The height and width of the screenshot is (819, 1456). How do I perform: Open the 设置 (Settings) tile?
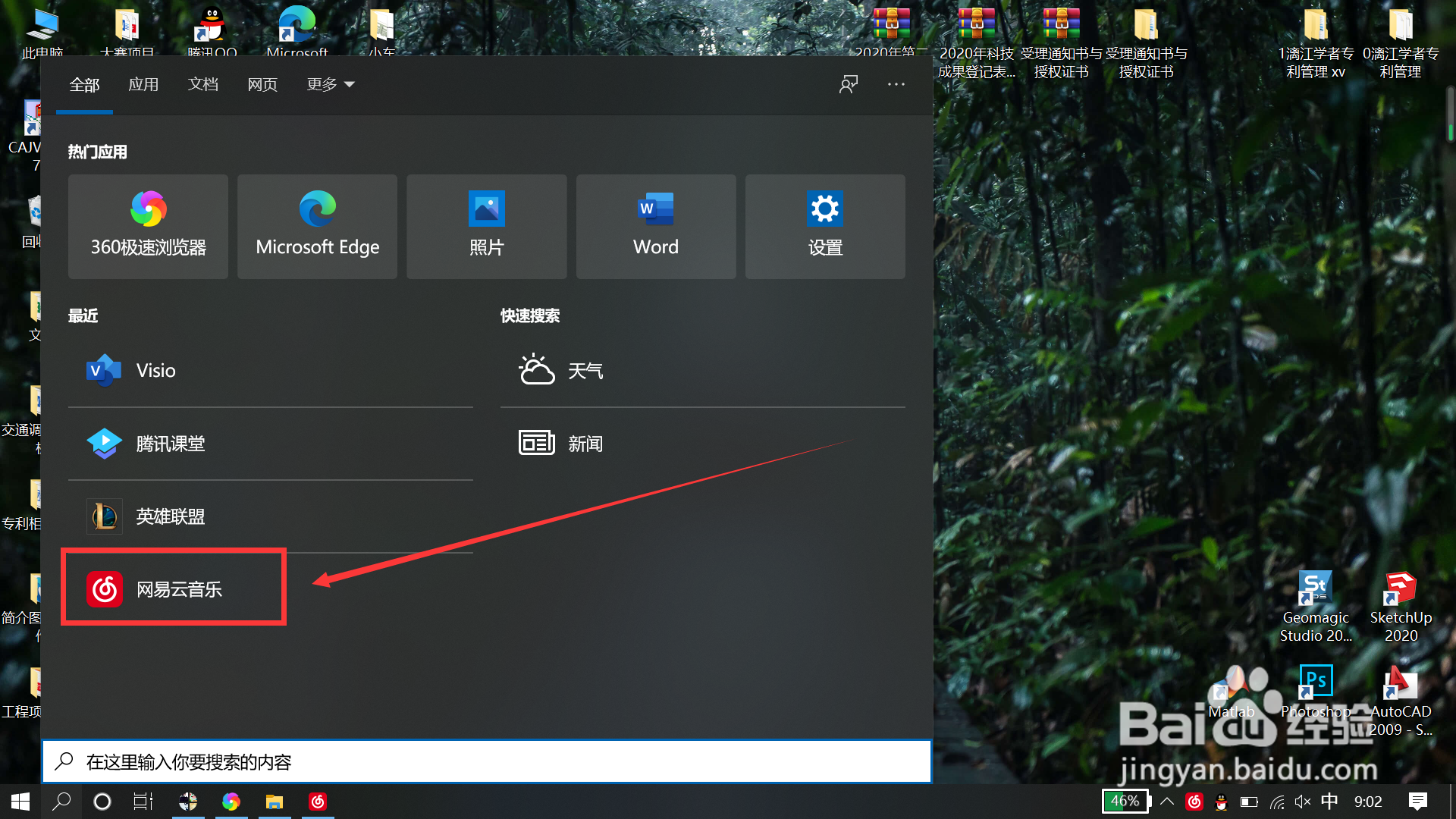coord(824,226)
